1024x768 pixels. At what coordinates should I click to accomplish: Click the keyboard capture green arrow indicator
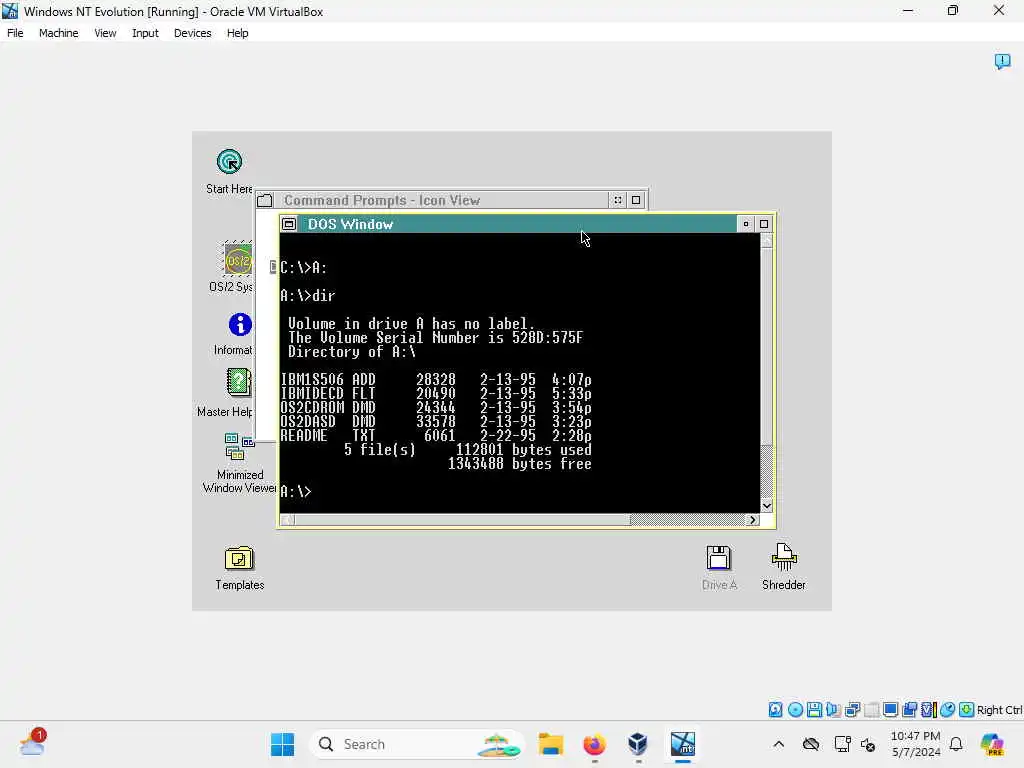[x=967, y=710]
